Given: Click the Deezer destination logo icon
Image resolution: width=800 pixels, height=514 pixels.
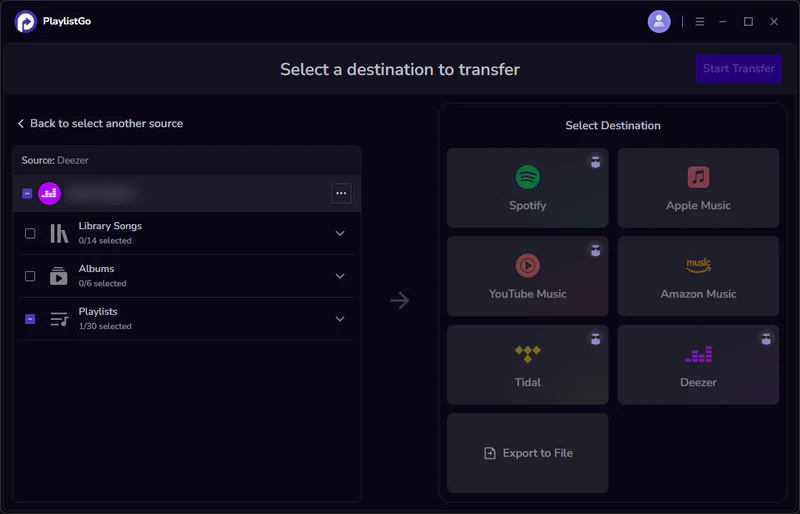Looking at the screenshot, I should click(698, 354).
